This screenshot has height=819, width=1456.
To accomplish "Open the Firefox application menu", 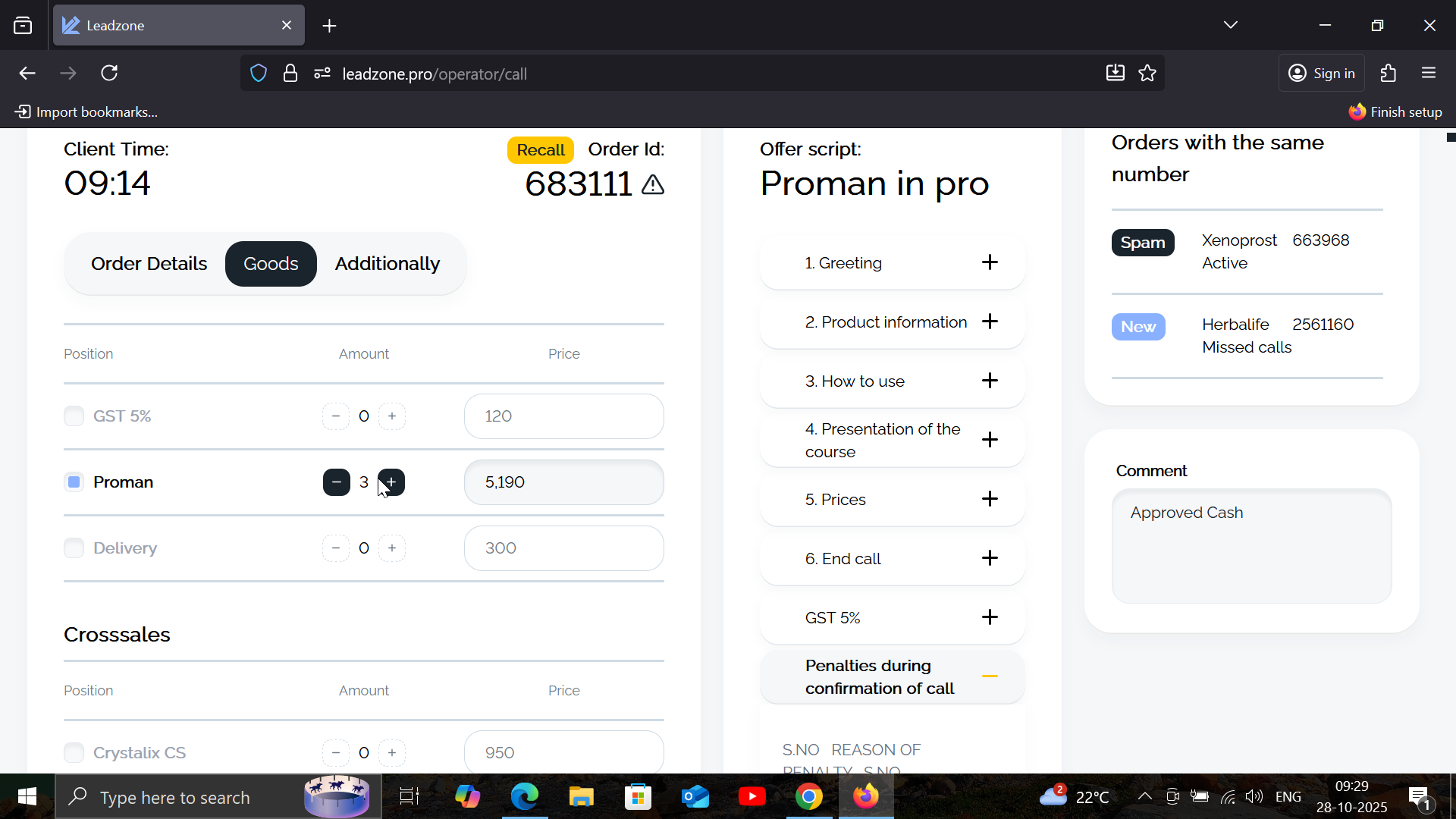I will (x=1429, y=74).
